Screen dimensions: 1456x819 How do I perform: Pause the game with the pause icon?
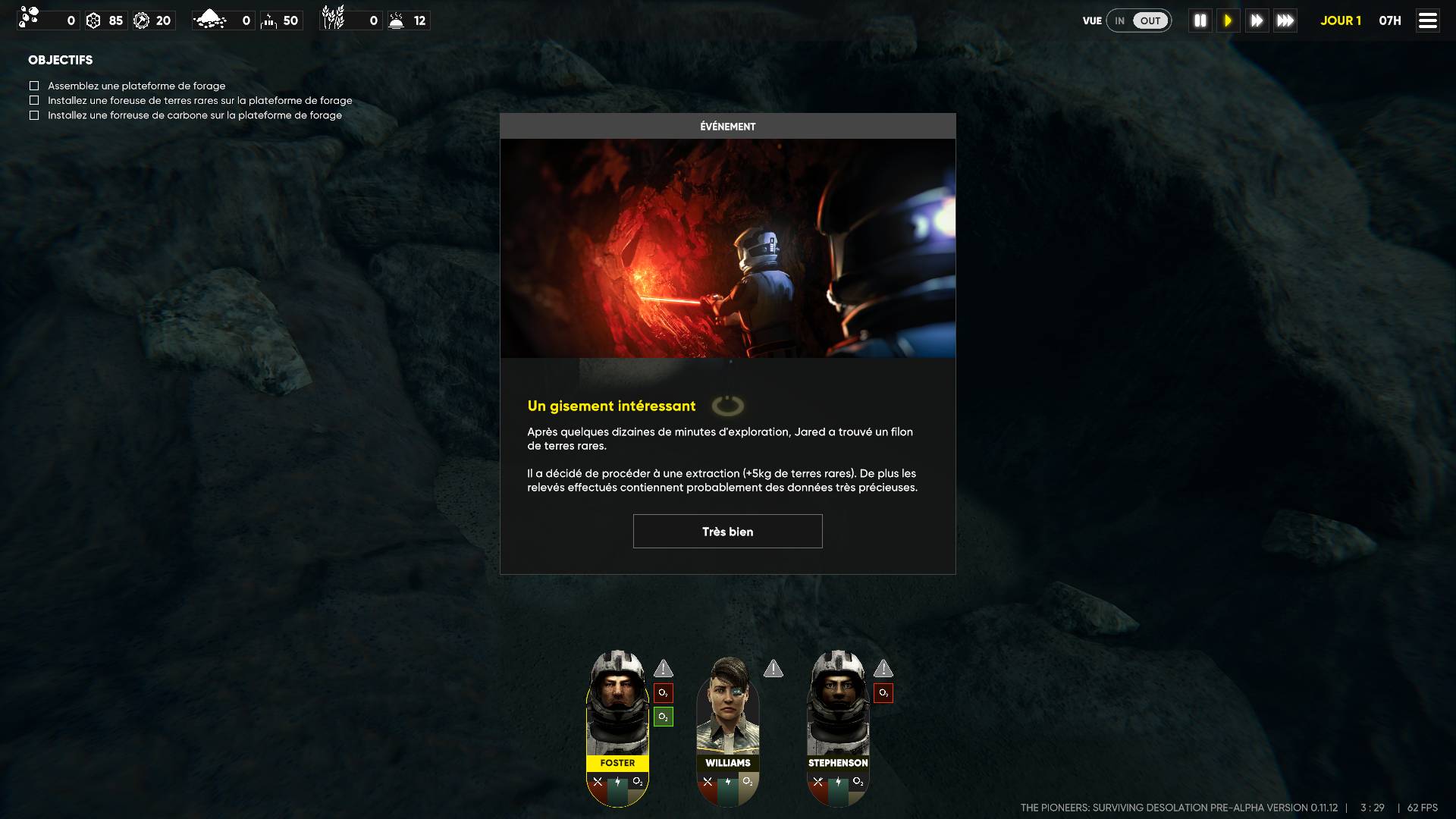[x=1200, y=20]
